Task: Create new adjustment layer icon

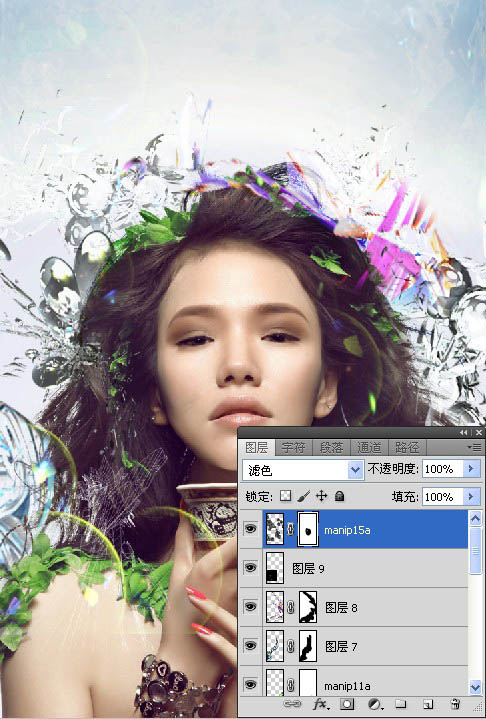Action: [376, 704]
